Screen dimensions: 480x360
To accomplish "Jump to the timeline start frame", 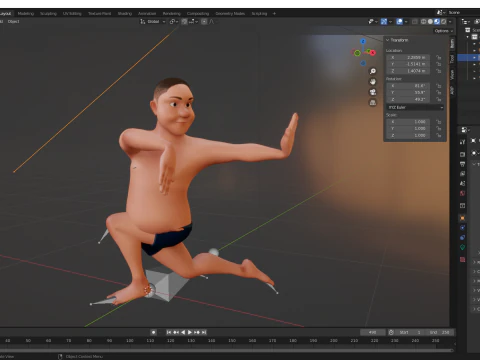I will pyautogui.click(x=169, y=332).
